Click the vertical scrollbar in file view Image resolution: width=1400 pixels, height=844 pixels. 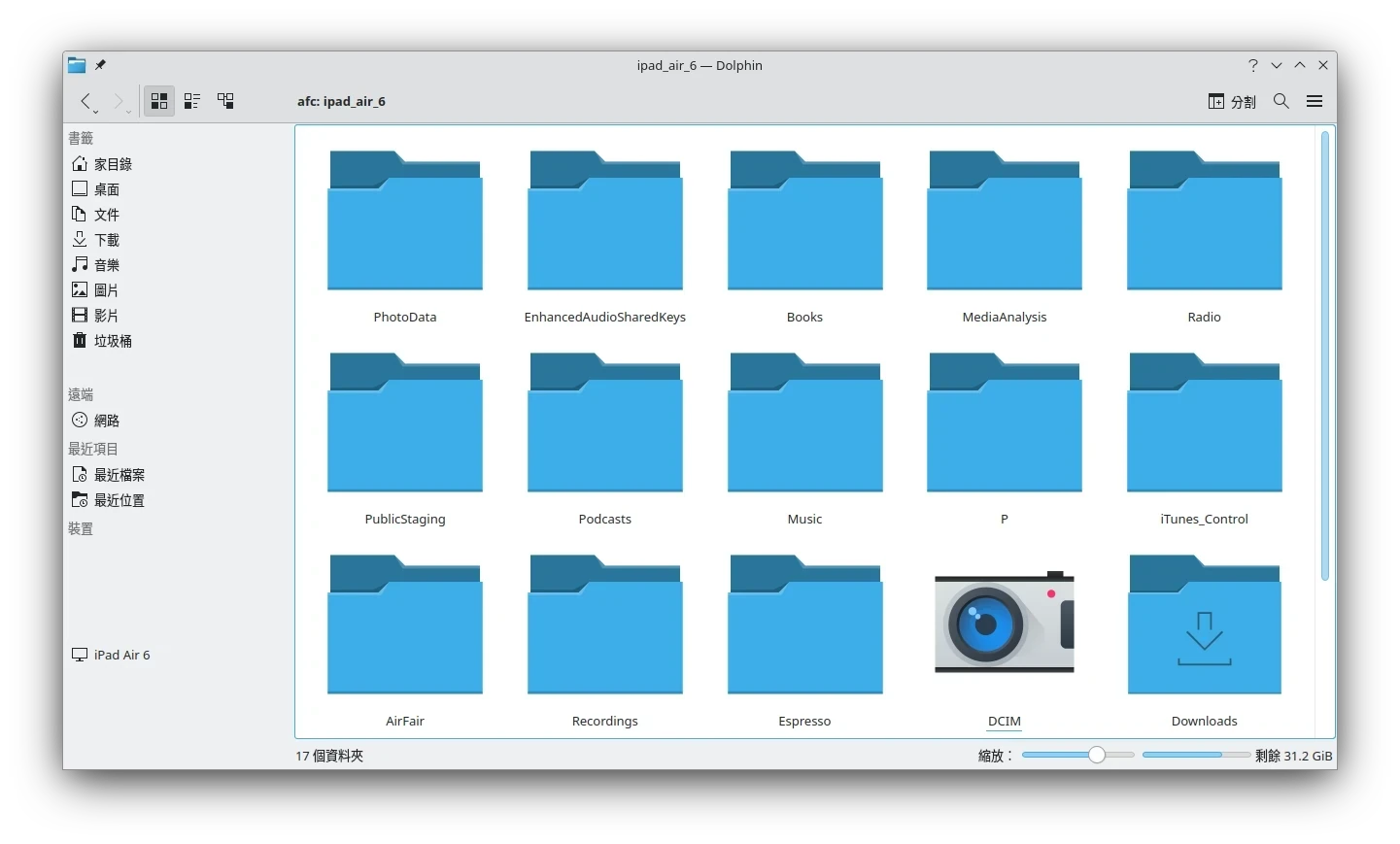[x=1324, y=355]
